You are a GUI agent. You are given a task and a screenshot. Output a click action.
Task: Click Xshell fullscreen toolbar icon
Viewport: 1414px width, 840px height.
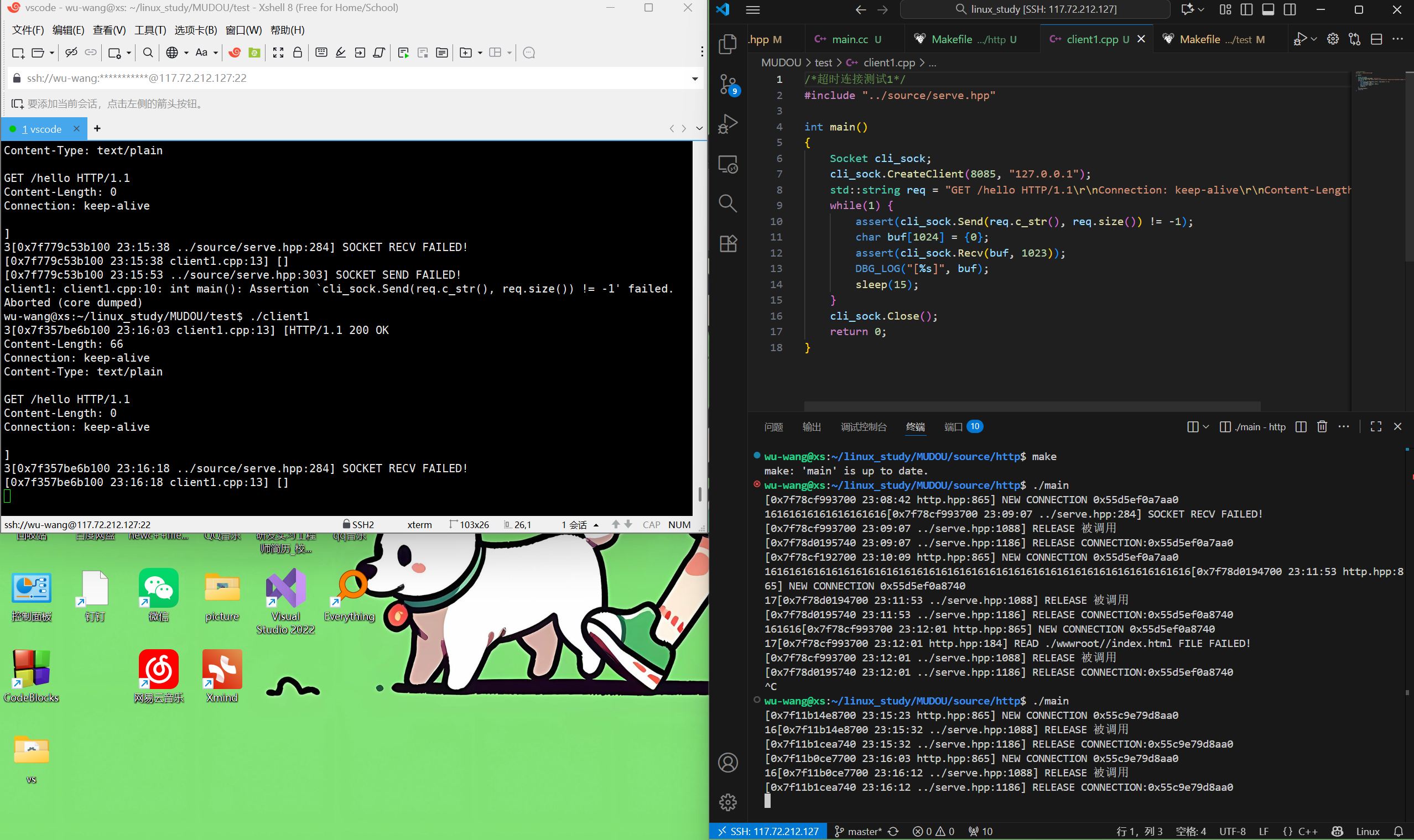pyautogui.click(x=278, y=53)
